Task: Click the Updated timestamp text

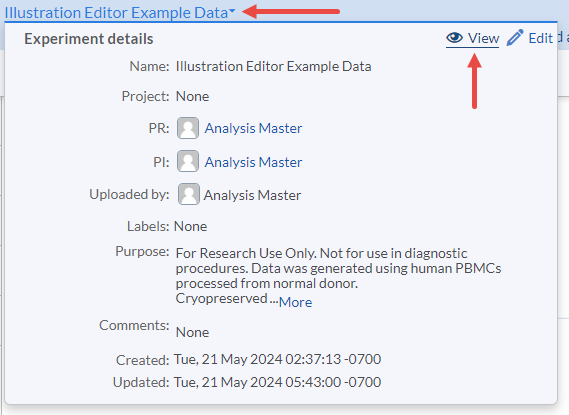Action: pyautogui.click(x=278, y=382)
